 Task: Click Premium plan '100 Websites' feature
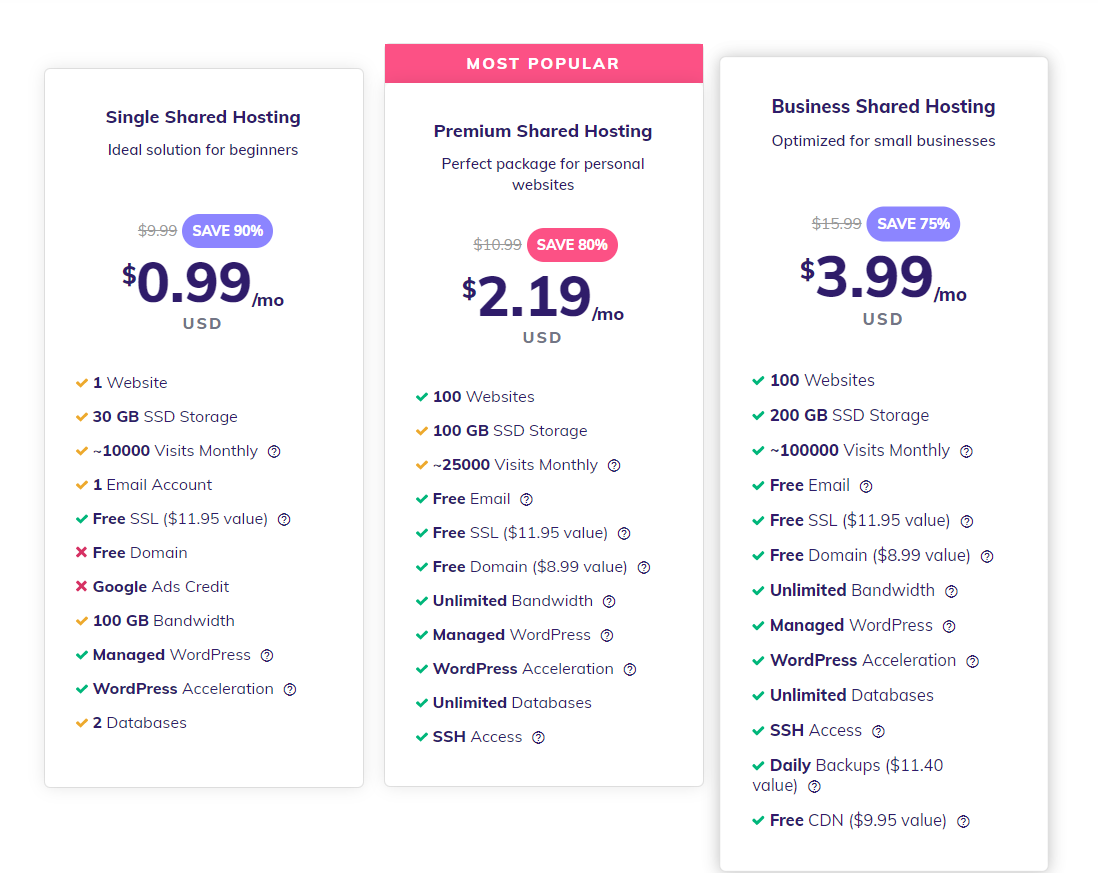click(x=483, y=397)
